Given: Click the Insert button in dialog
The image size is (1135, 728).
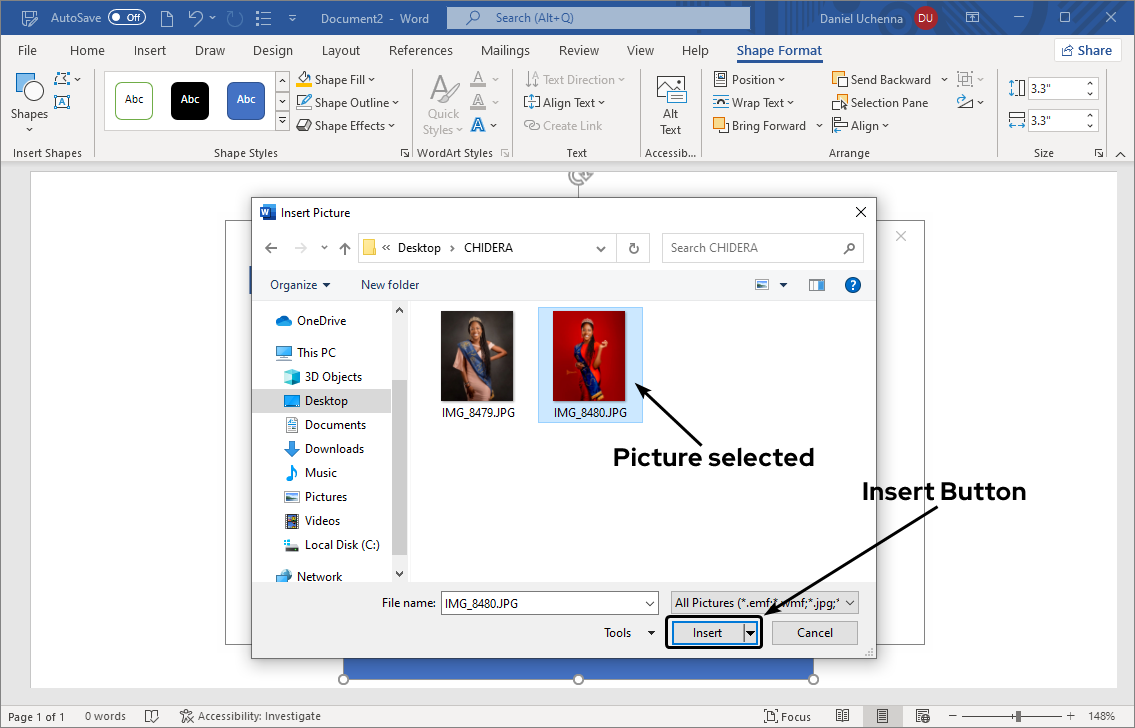Looking at the screenshot, I should (x=707, y=633).
